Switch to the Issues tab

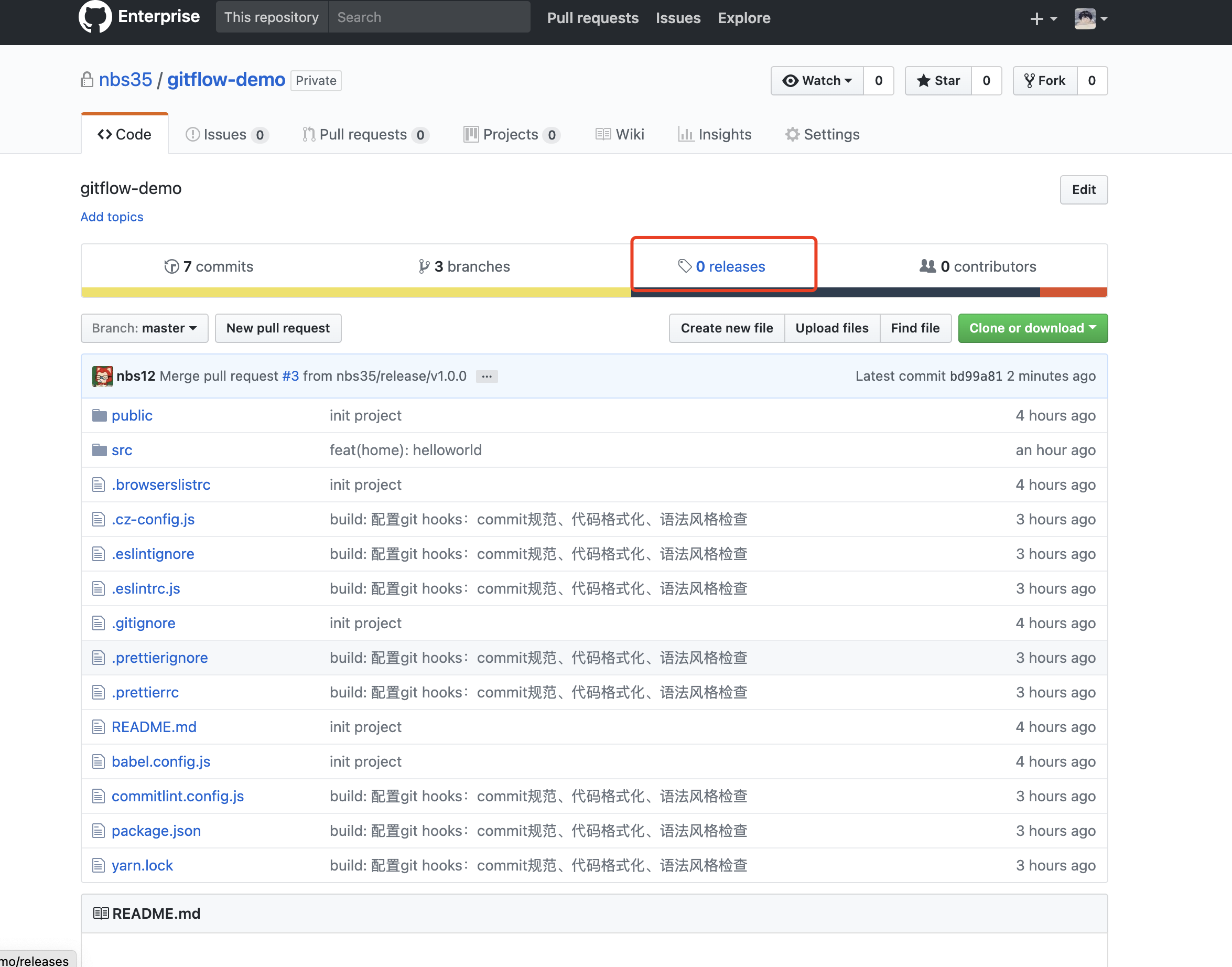coord(226,134)
